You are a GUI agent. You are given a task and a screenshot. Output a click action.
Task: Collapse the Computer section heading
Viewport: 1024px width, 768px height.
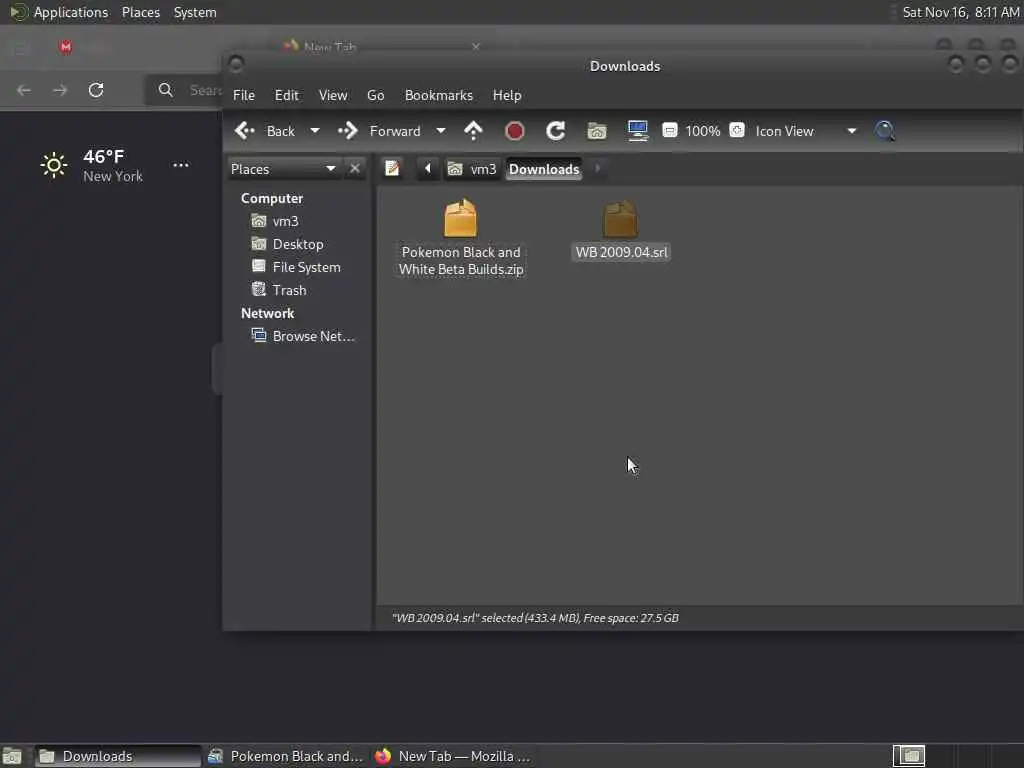(272, 199)
